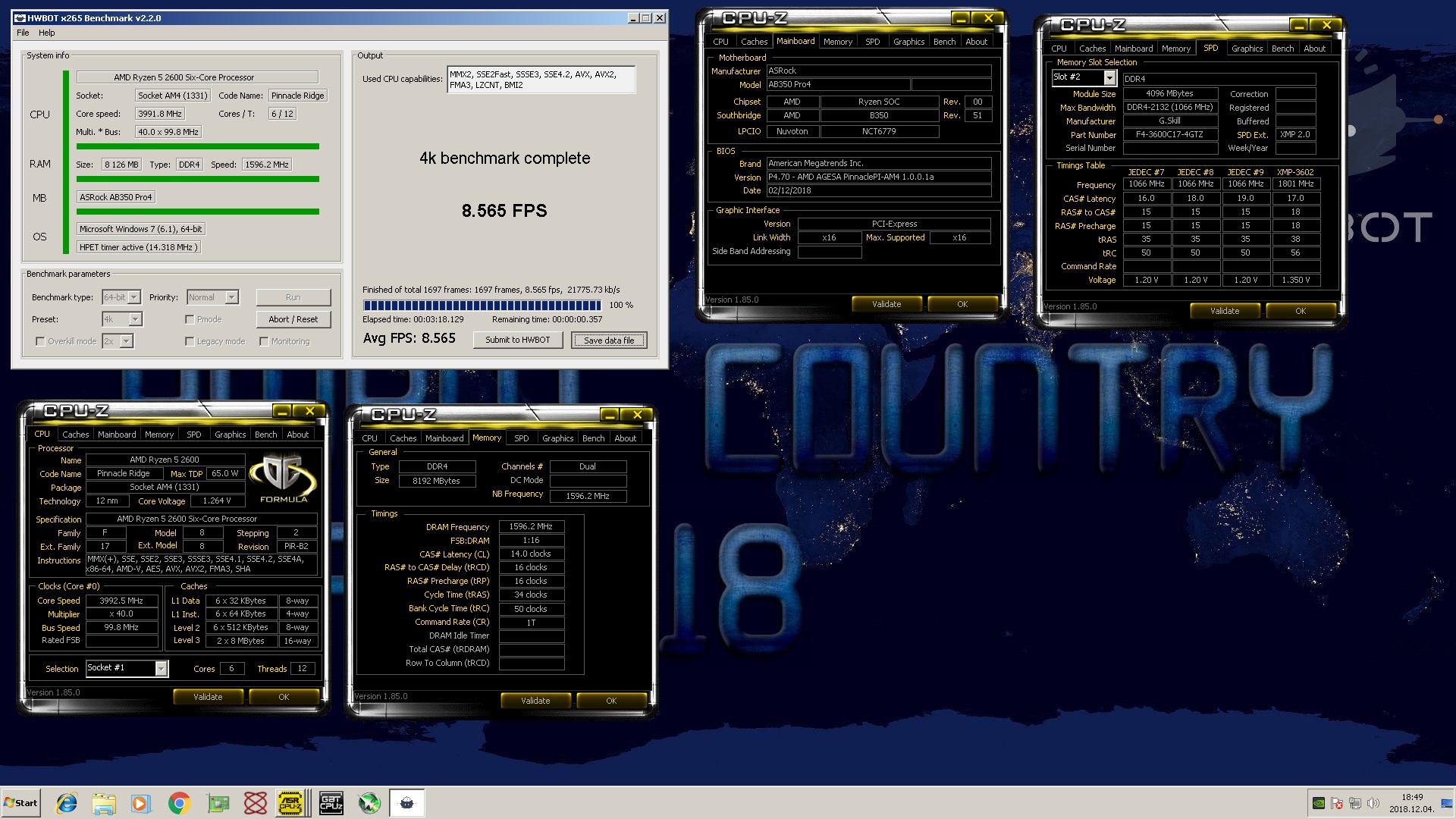Click the '3992.5 MHz' Core Speed value
Viewport: 1456px width, 819px height.
click(x=121, y=601)
